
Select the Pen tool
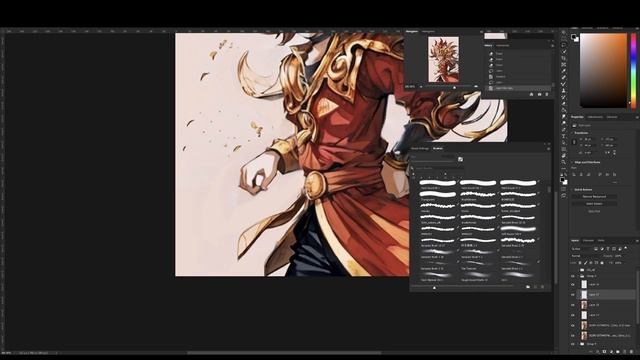(x=564, y=129)
